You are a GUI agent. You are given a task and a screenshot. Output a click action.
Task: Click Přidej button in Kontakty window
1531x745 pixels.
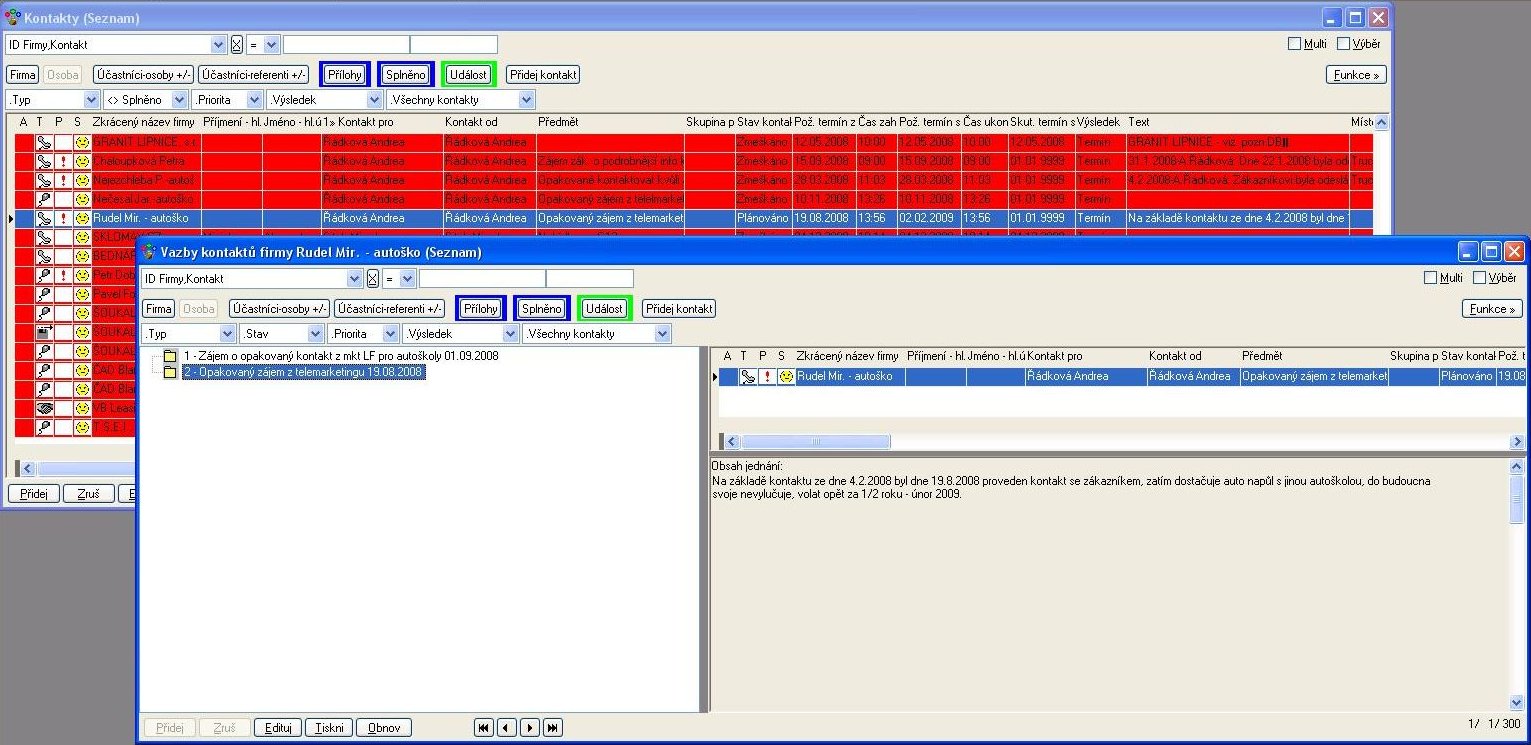33,494
